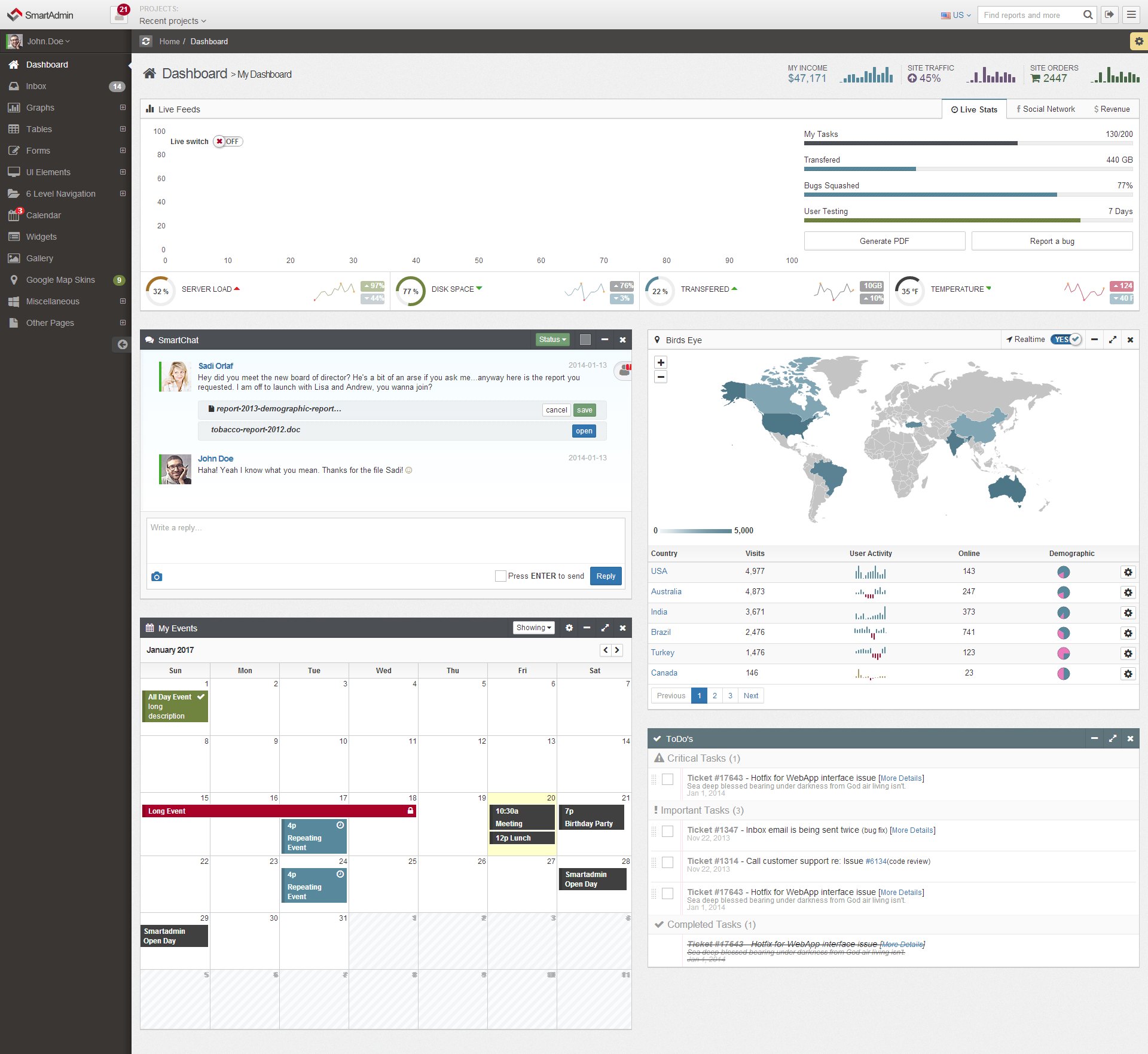
Task: Open My Events gear settings
Action: [x=569, y=628]
